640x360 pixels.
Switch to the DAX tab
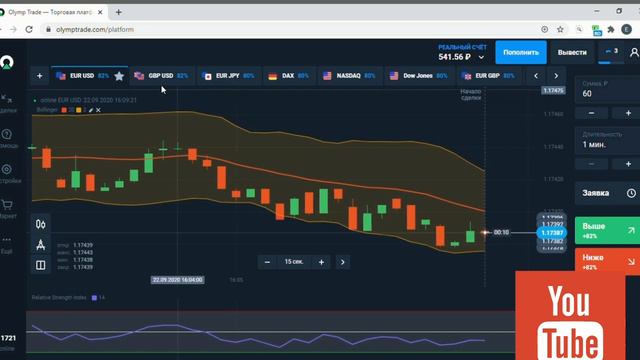[x=289, y=76]
